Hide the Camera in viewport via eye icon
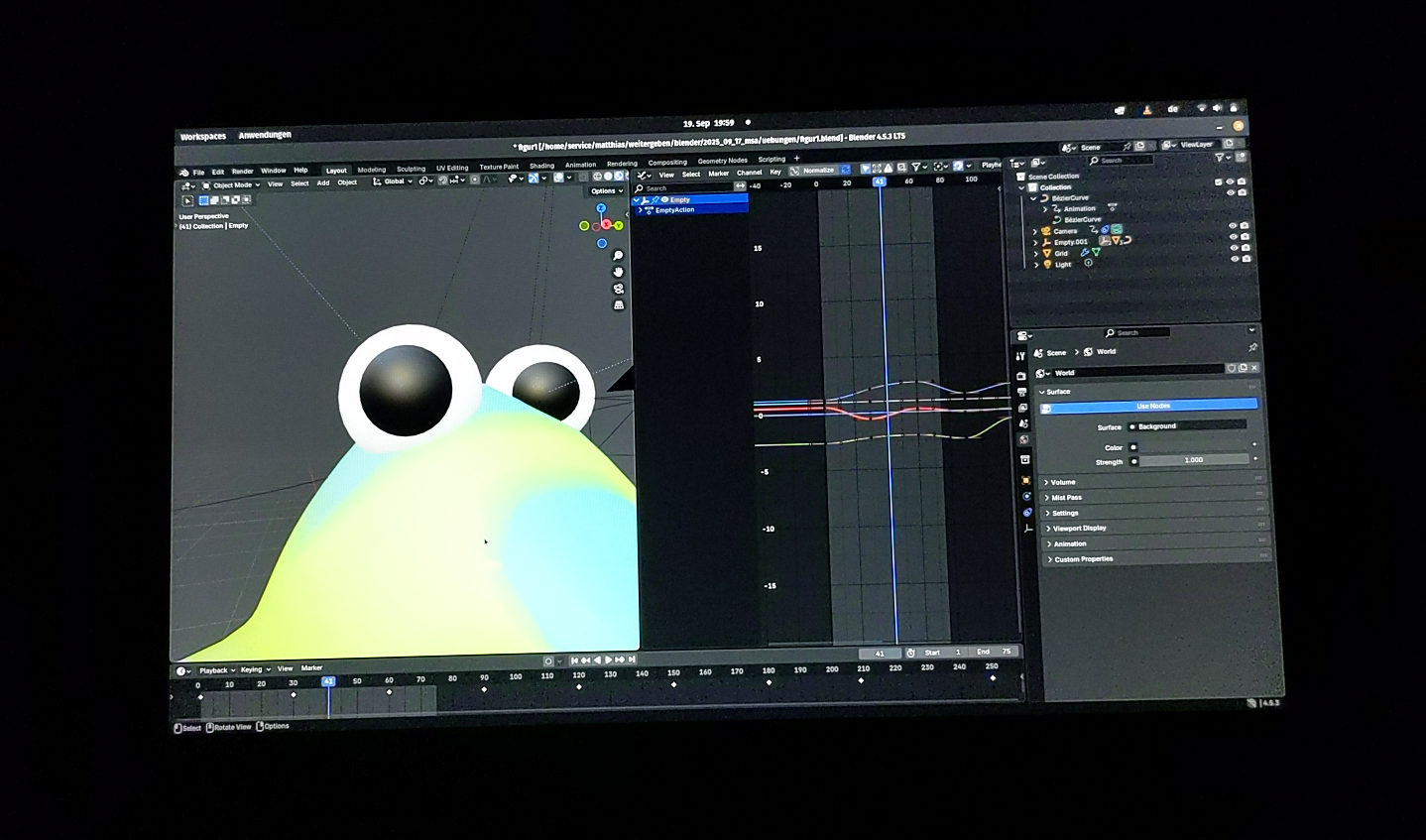Image resolution: width=1426 pixels, height=840 pixels. point(1233,226)
